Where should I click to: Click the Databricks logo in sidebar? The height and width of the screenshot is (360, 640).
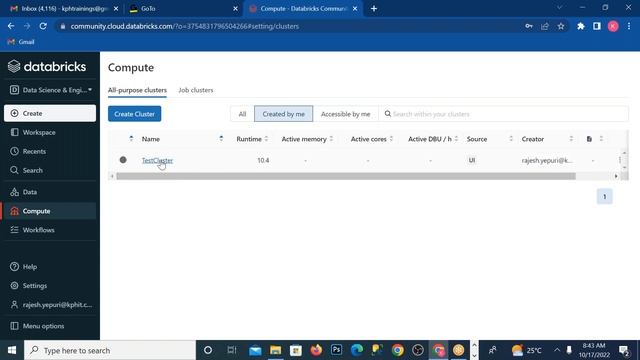[x=47, y=66]
